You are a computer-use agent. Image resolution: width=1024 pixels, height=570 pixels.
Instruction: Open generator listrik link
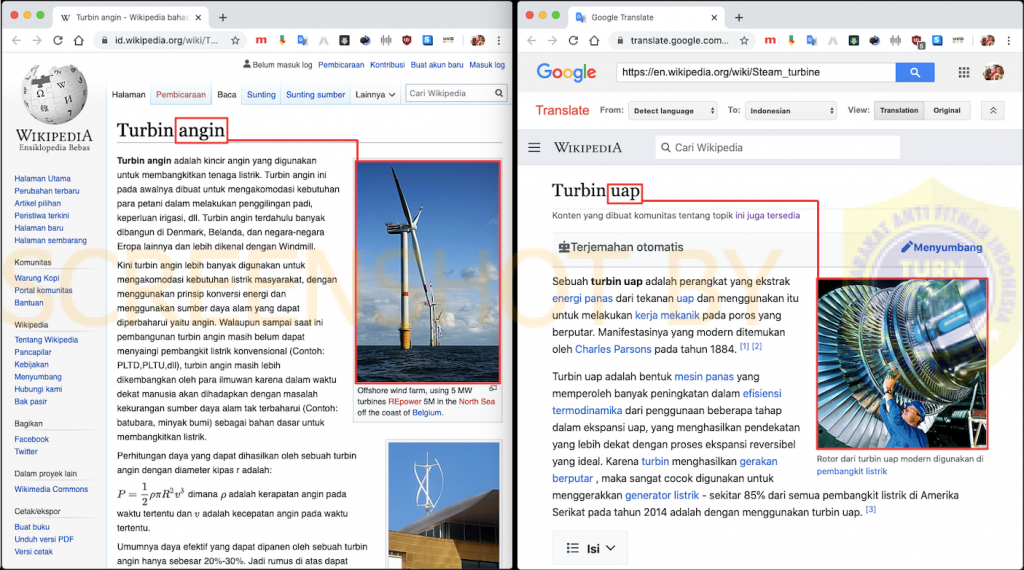(662, 496)
